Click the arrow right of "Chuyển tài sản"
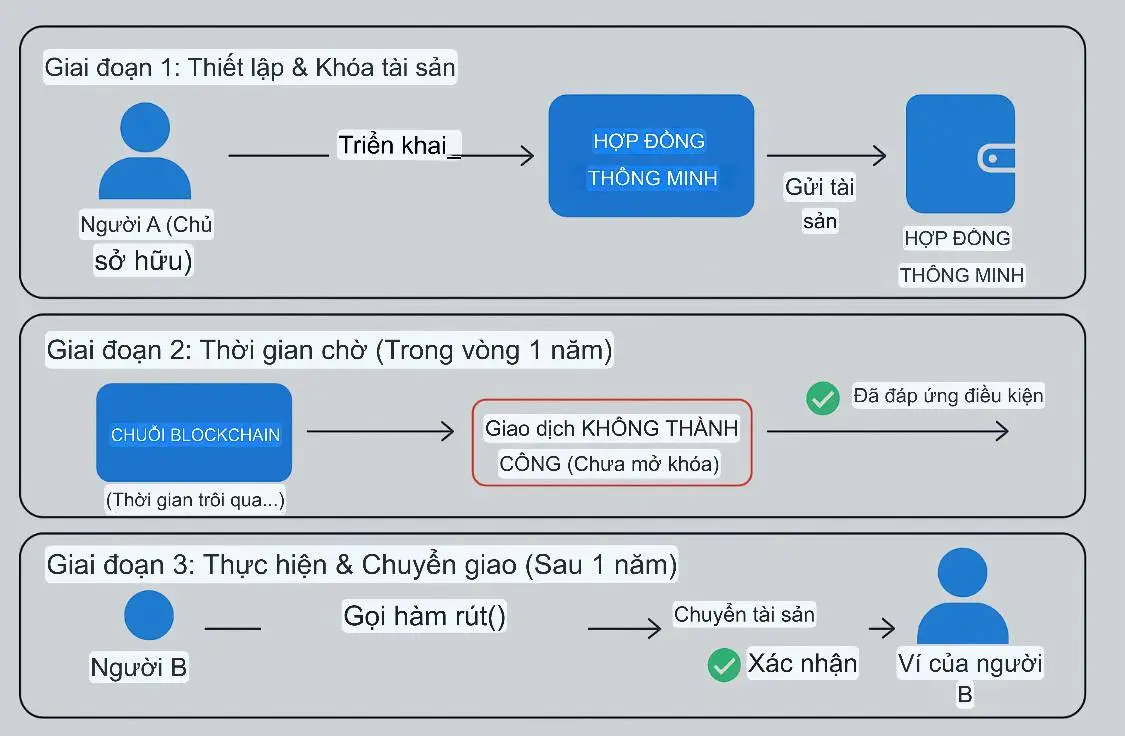This screenshot has width=1125, height=736. pos(881,628)
